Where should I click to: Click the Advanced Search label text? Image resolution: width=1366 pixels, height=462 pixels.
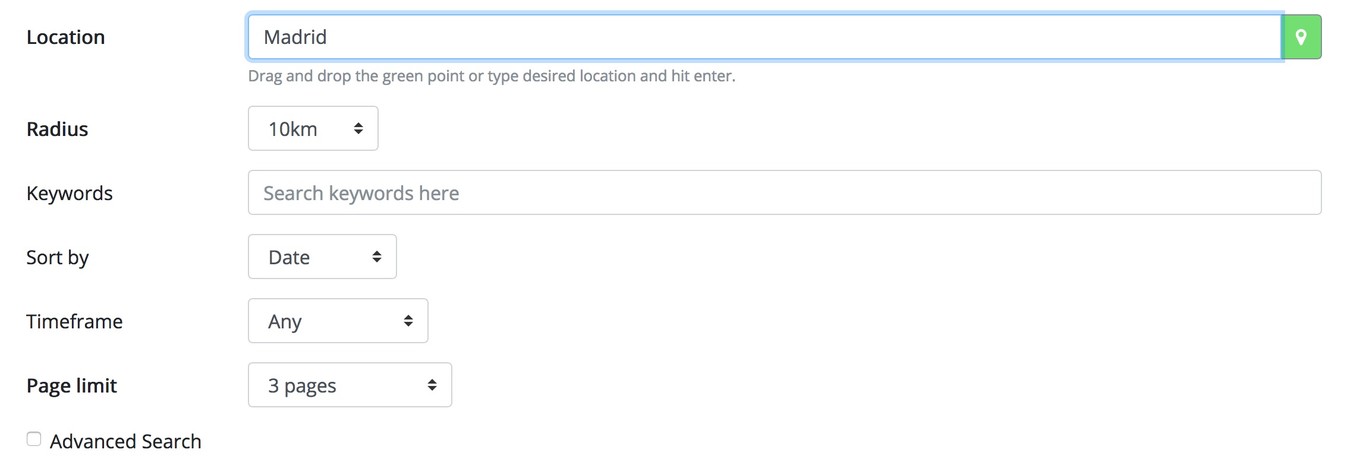coord(125,441)
